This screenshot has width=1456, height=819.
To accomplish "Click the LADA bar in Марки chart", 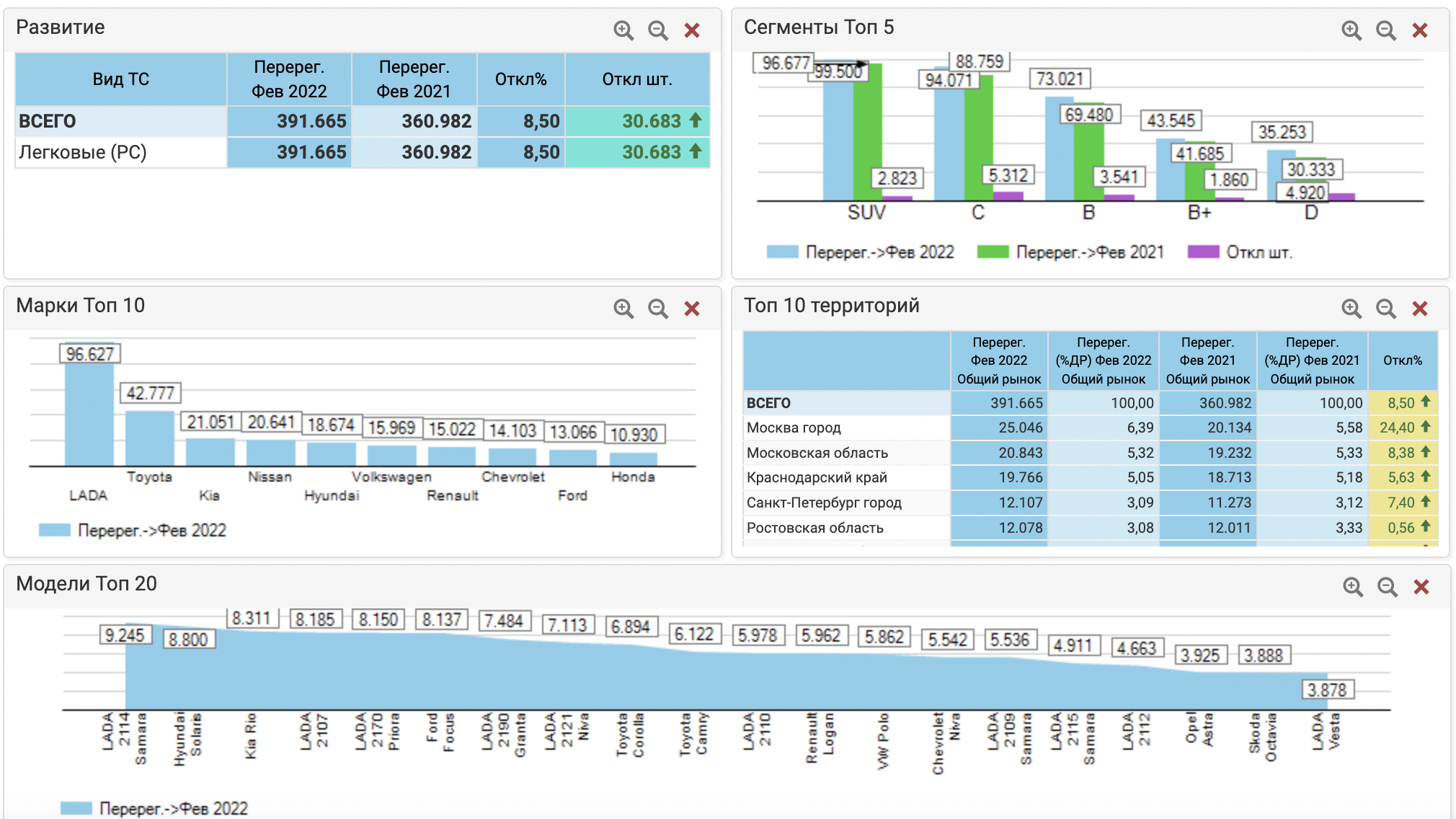I will tap(89, 415).
